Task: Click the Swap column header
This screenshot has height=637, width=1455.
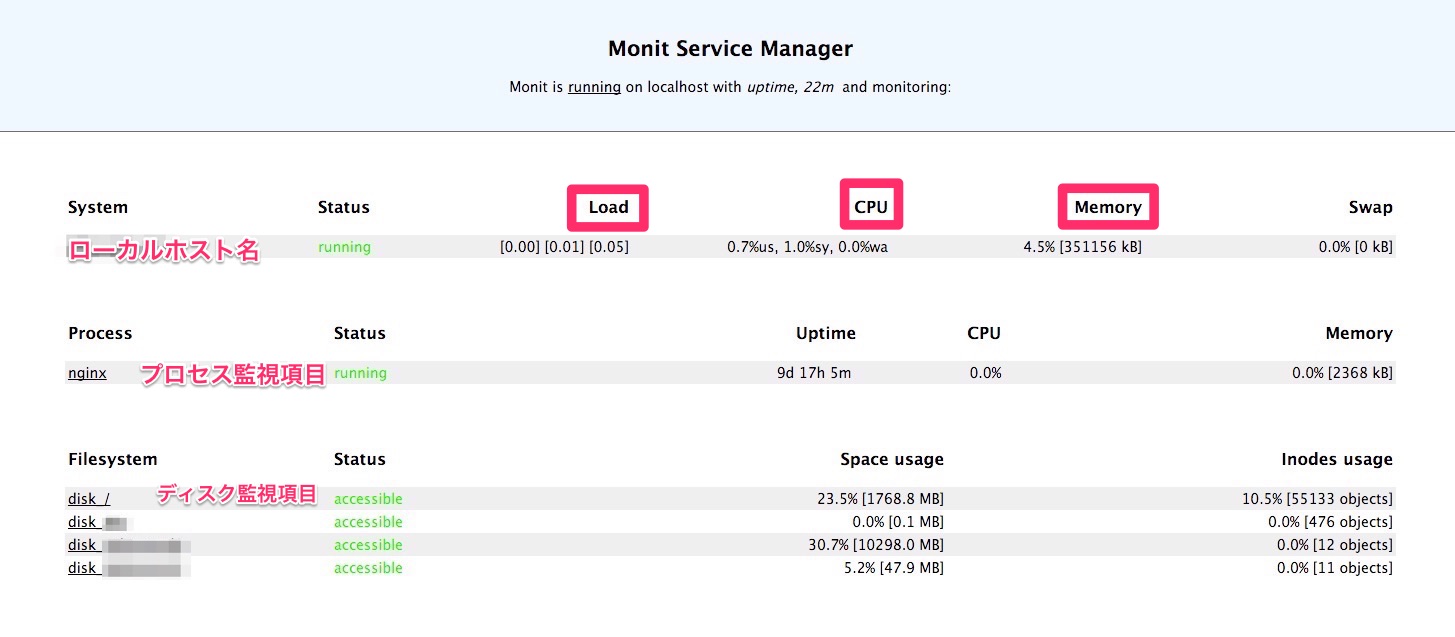Action: pos(1370,208)
